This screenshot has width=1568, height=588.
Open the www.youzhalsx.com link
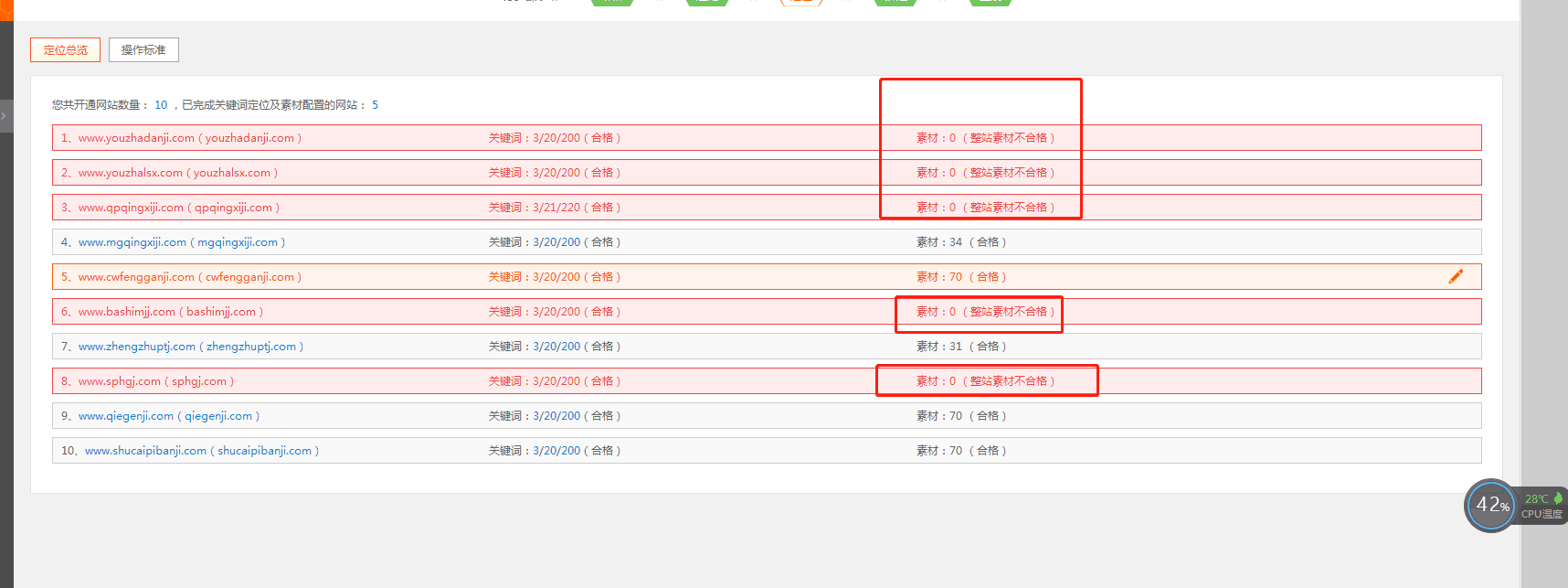point(130,173)
